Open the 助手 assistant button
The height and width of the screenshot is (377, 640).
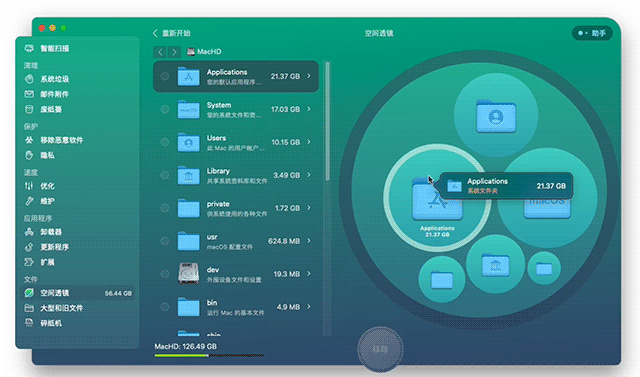pyautogui.click(x=592, y=33)
